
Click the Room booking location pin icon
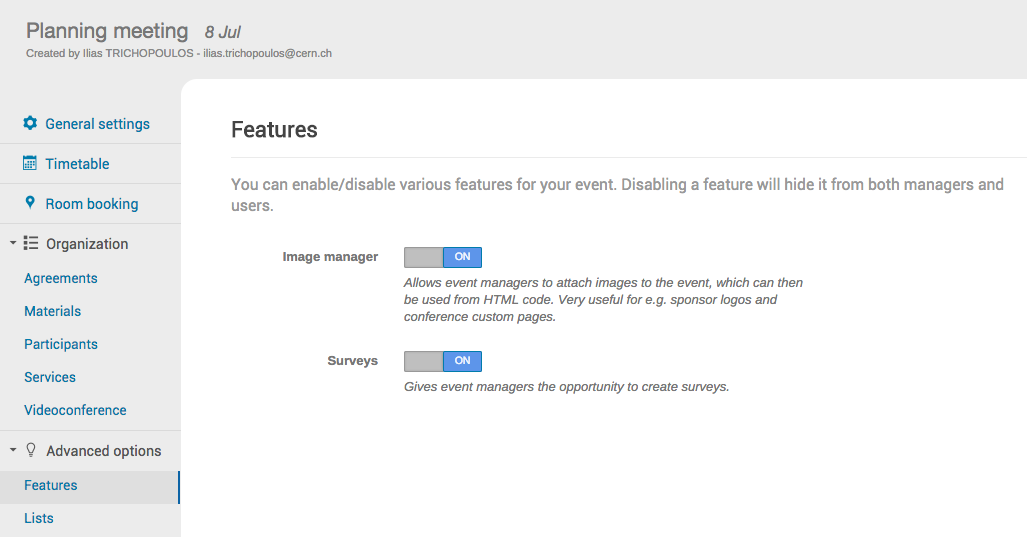(x=30, y=202)
